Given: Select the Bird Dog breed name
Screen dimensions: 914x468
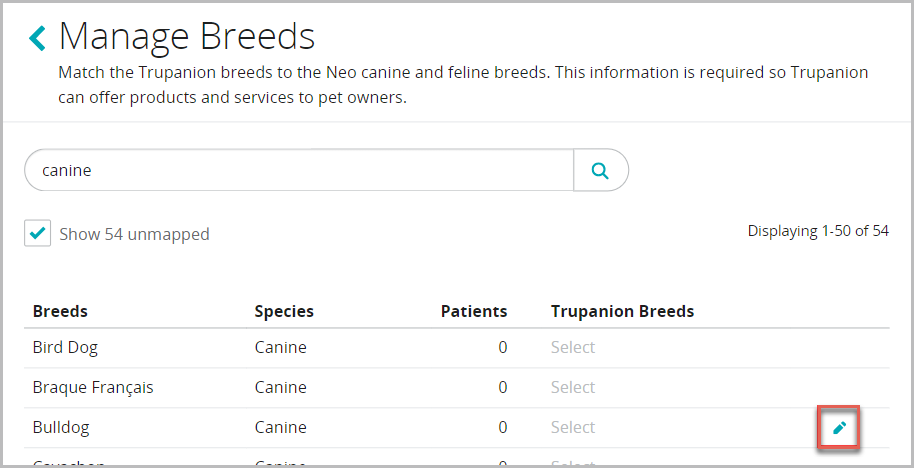Looking at the screenshot, I should click(65, 348).
